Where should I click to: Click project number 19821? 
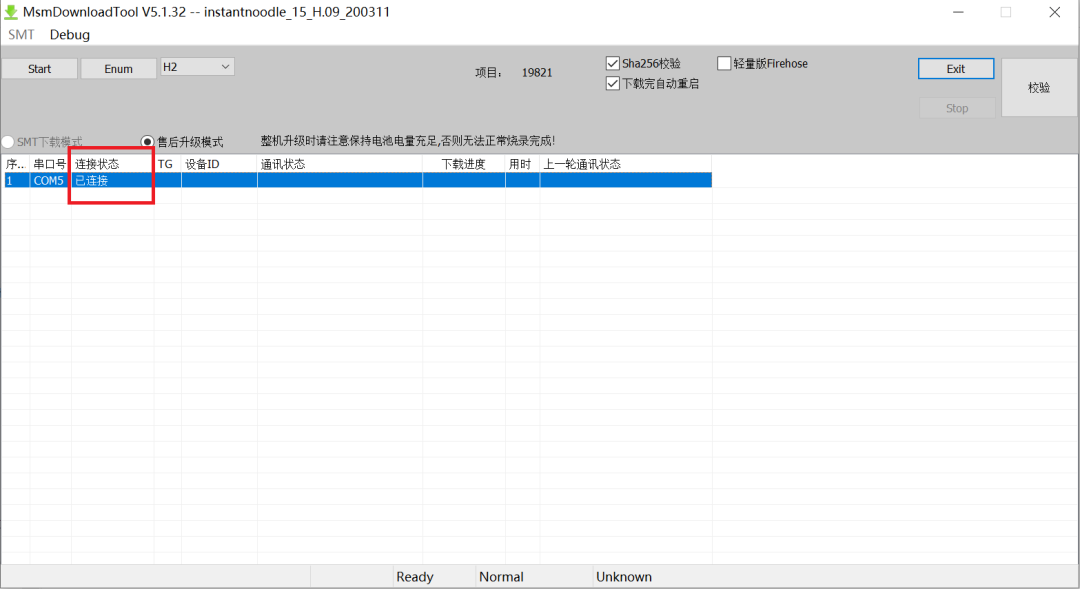pos(537,72)
